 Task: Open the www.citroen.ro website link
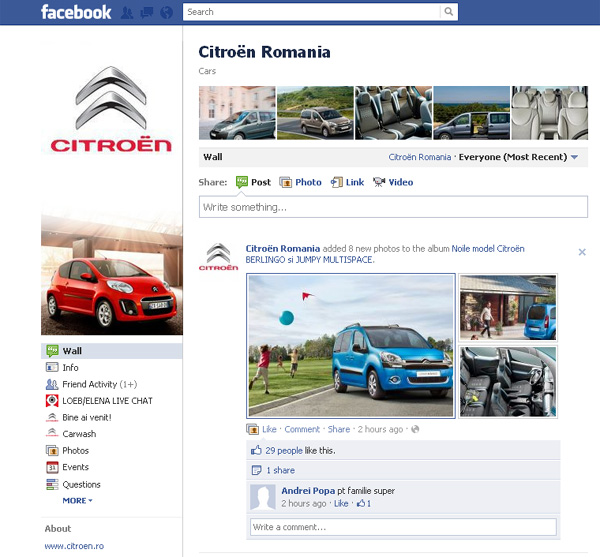tap(74, 546)
